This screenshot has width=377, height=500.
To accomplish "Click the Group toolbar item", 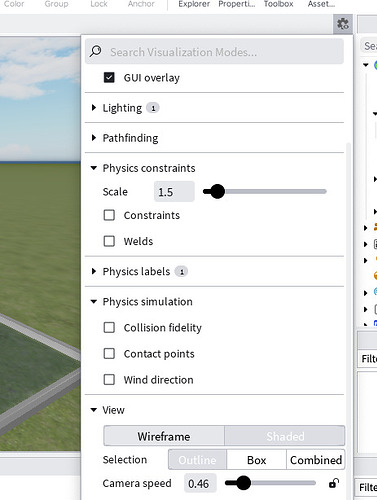I will pos(56,4).
